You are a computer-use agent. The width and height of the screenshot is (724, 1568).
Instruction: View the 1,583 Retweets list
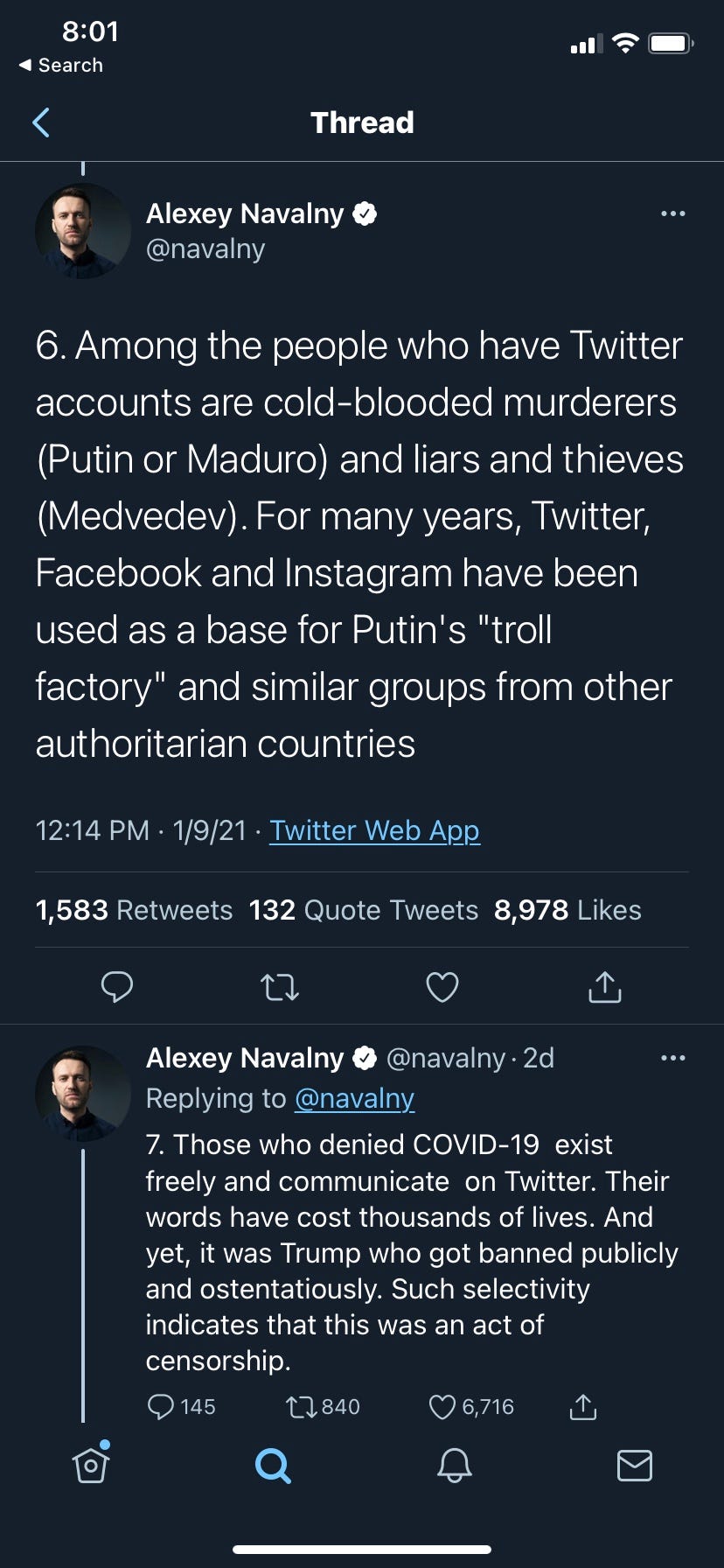click(x=134, y=910)
